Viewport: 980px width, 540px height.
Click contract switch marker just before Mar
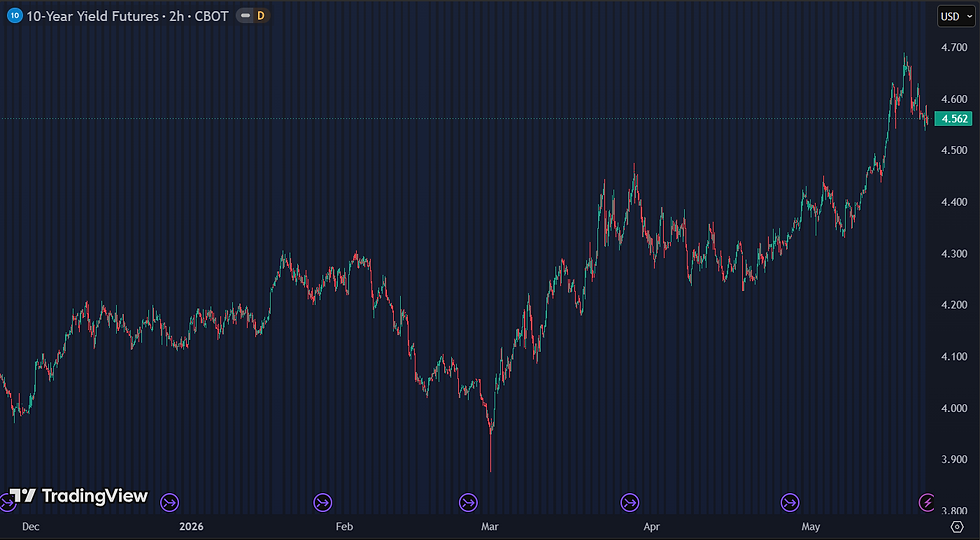click(468, 502)
